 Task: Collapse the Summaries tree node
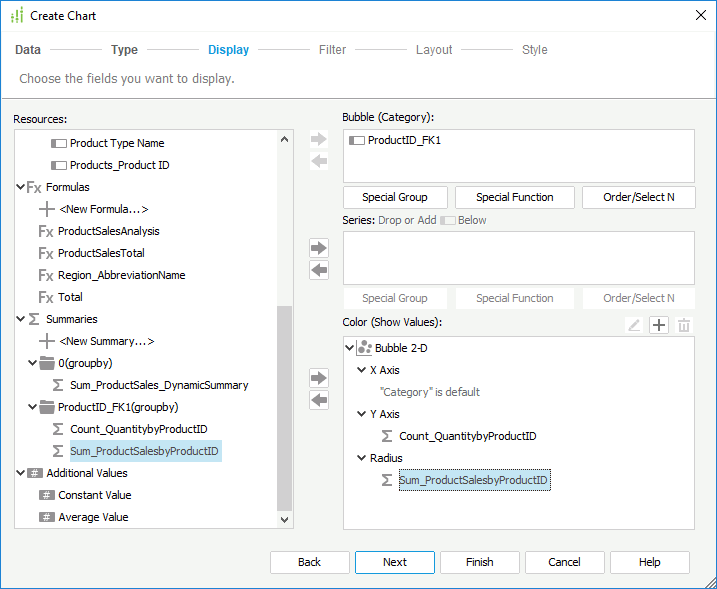21,319
